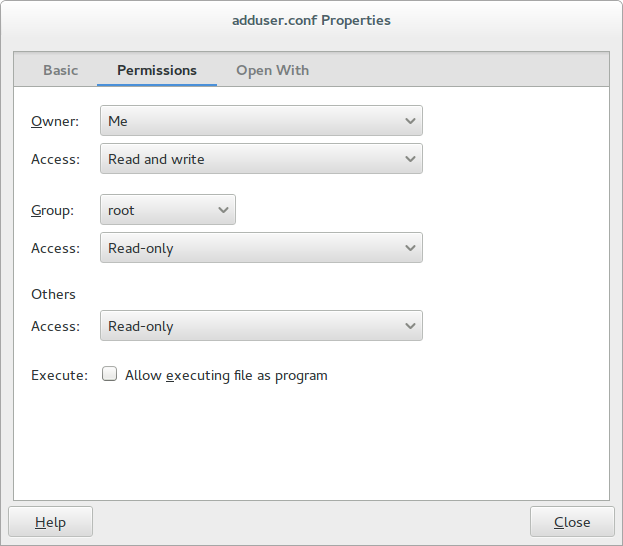623x546 pixels.
Task: Open the Owner dropdown showing Me
Action: tap(261, 120)
